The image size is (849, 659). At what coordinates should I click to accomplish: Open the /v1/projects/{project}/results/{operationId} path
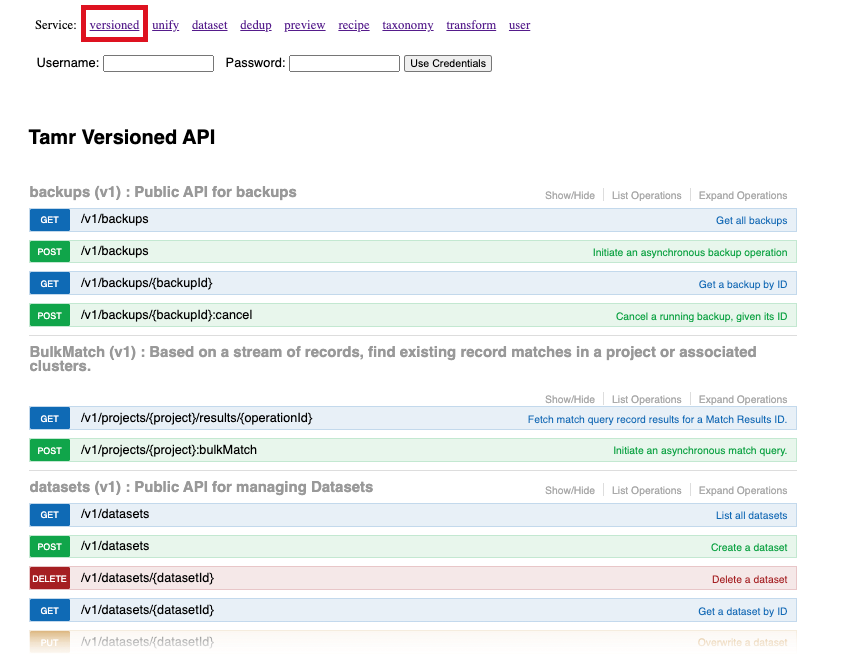[x=197, y=418]
